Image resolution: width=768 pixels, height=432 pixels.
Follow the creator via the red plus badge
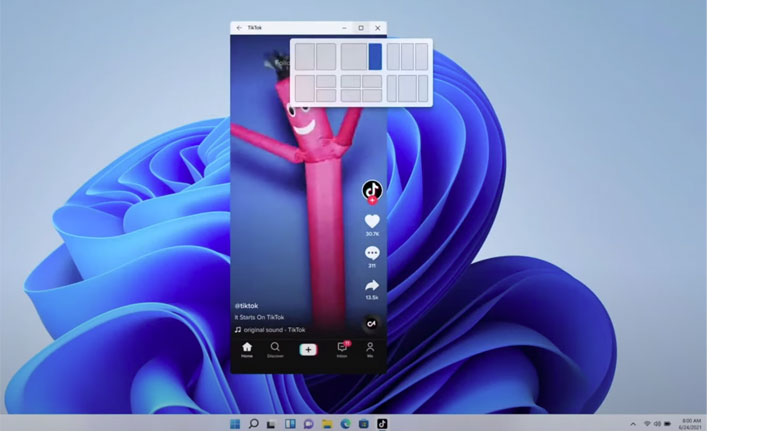(x=372, y=200)
